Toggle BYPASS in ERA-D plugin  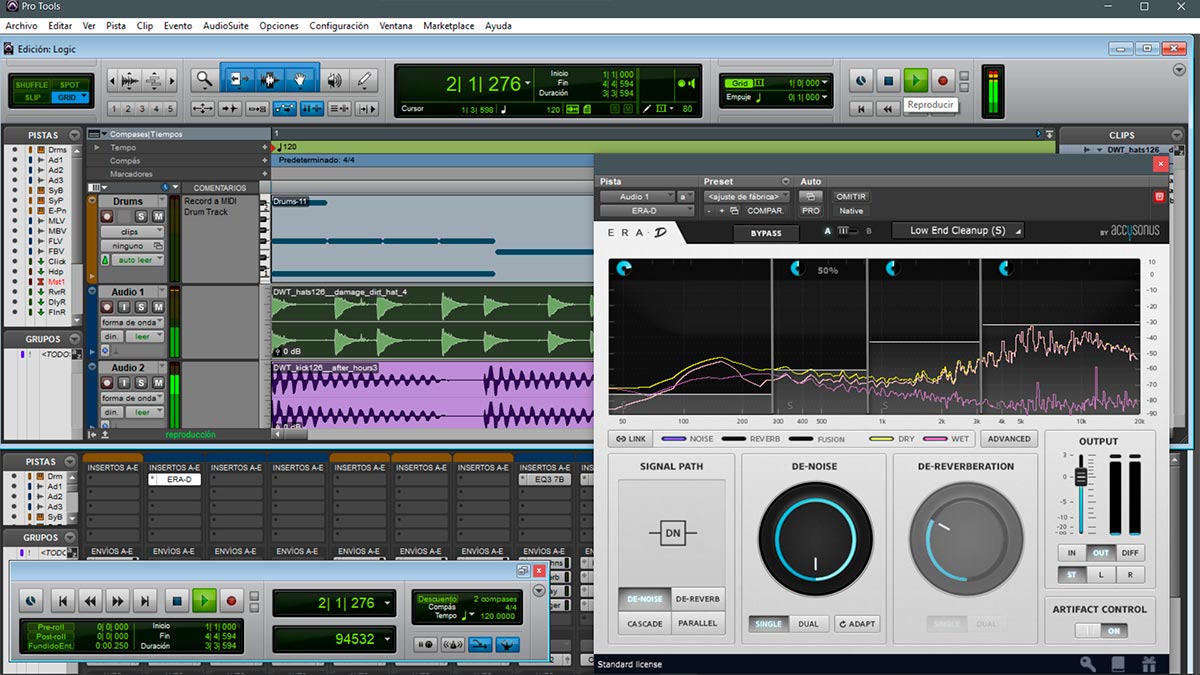(765, 232)
